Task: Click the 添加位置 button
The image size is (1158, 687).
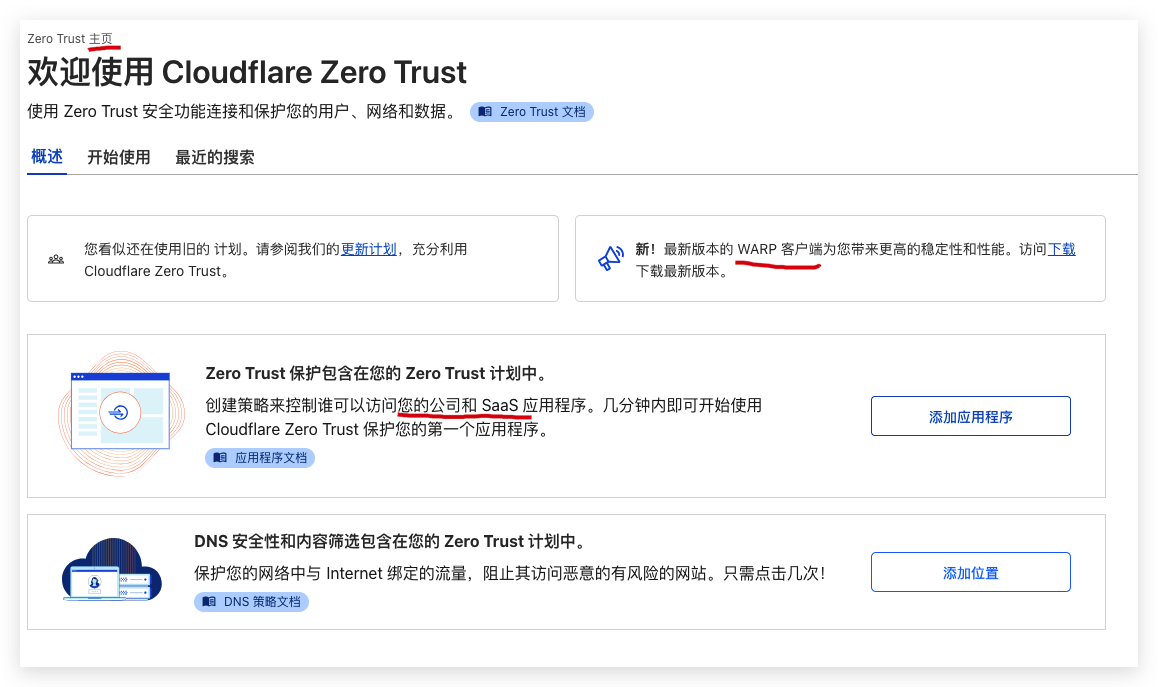Action: point(970,572)
